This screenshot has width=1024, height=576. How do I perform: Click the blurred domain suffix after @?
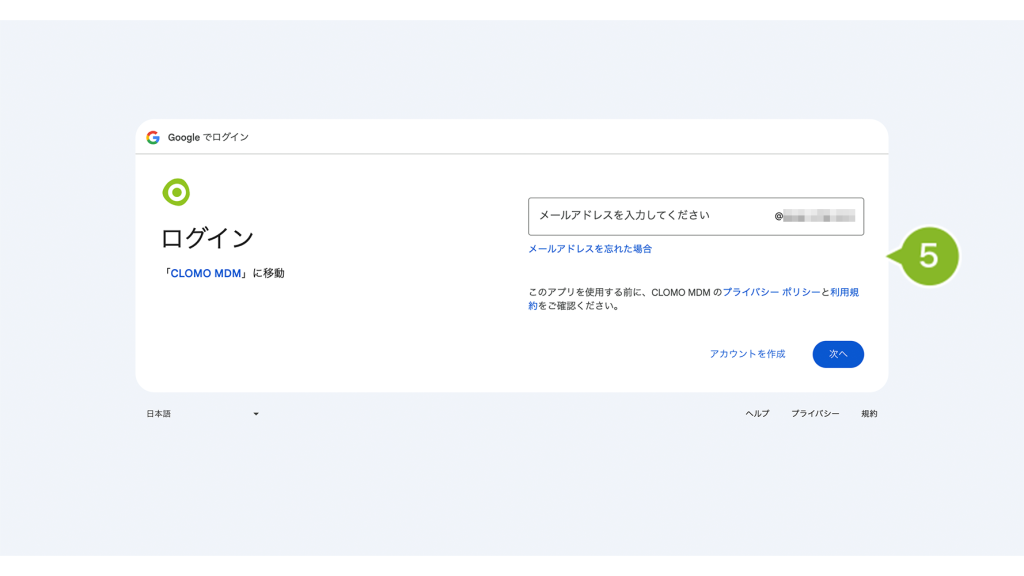[819, 216]
